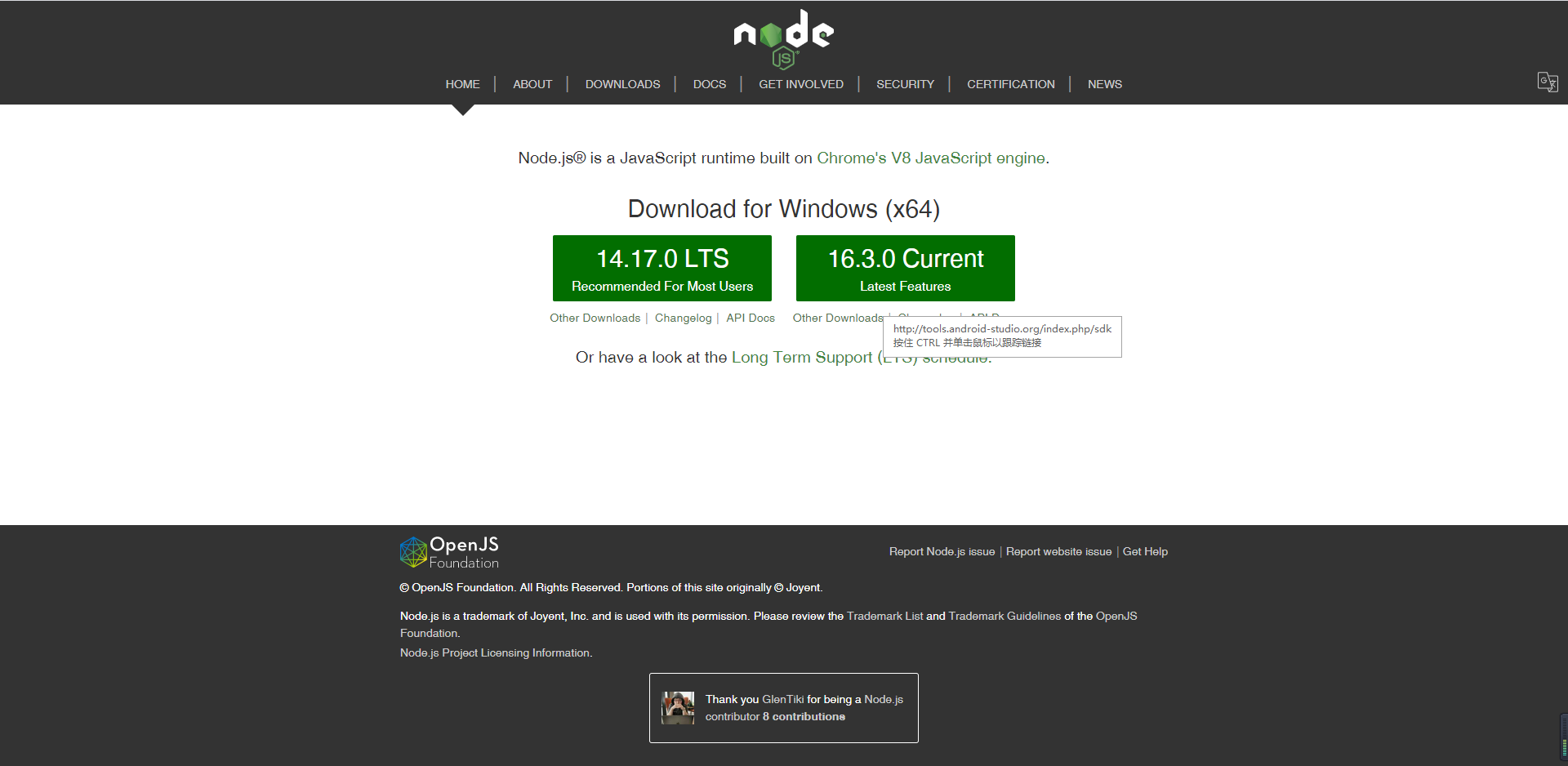
Task: View the LTS Changelog link
Action: (683, 318)
